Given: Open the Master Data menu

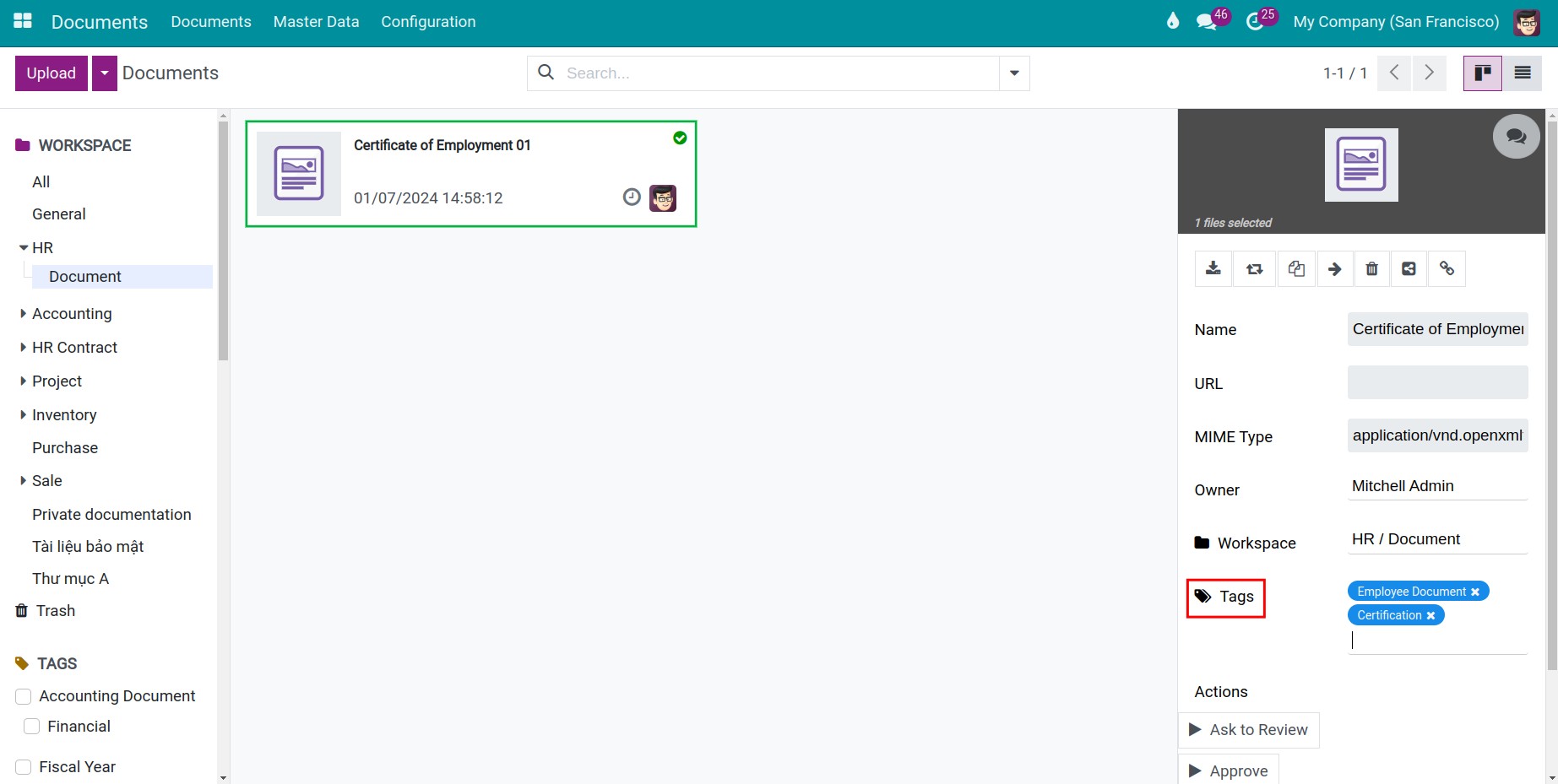Looking at the screenshot, I should click(316, 22).
